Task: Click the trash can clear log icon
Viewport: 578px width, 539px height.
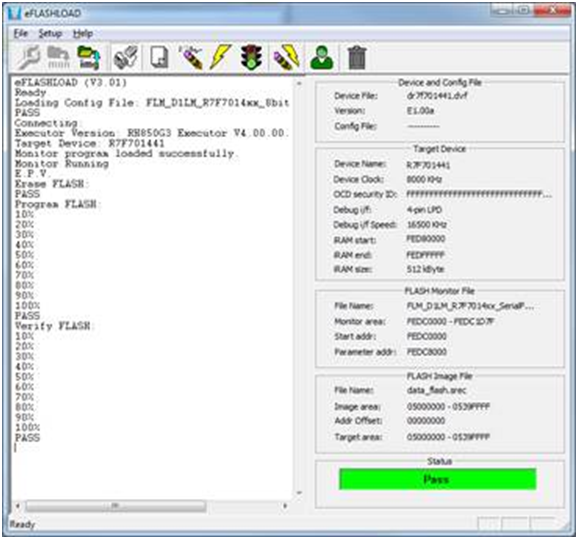Action: 357,57
